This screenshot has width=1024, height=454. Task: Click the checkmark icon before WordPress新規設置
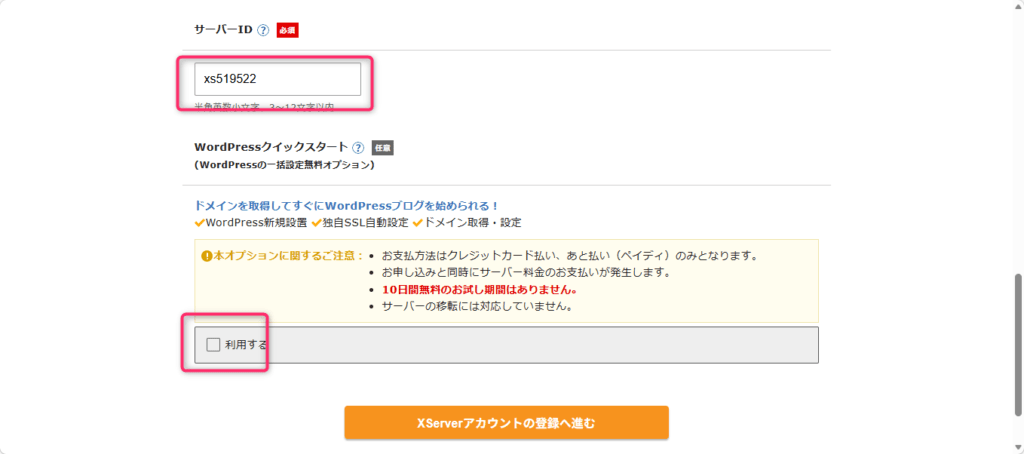click(x=199, y=222)
